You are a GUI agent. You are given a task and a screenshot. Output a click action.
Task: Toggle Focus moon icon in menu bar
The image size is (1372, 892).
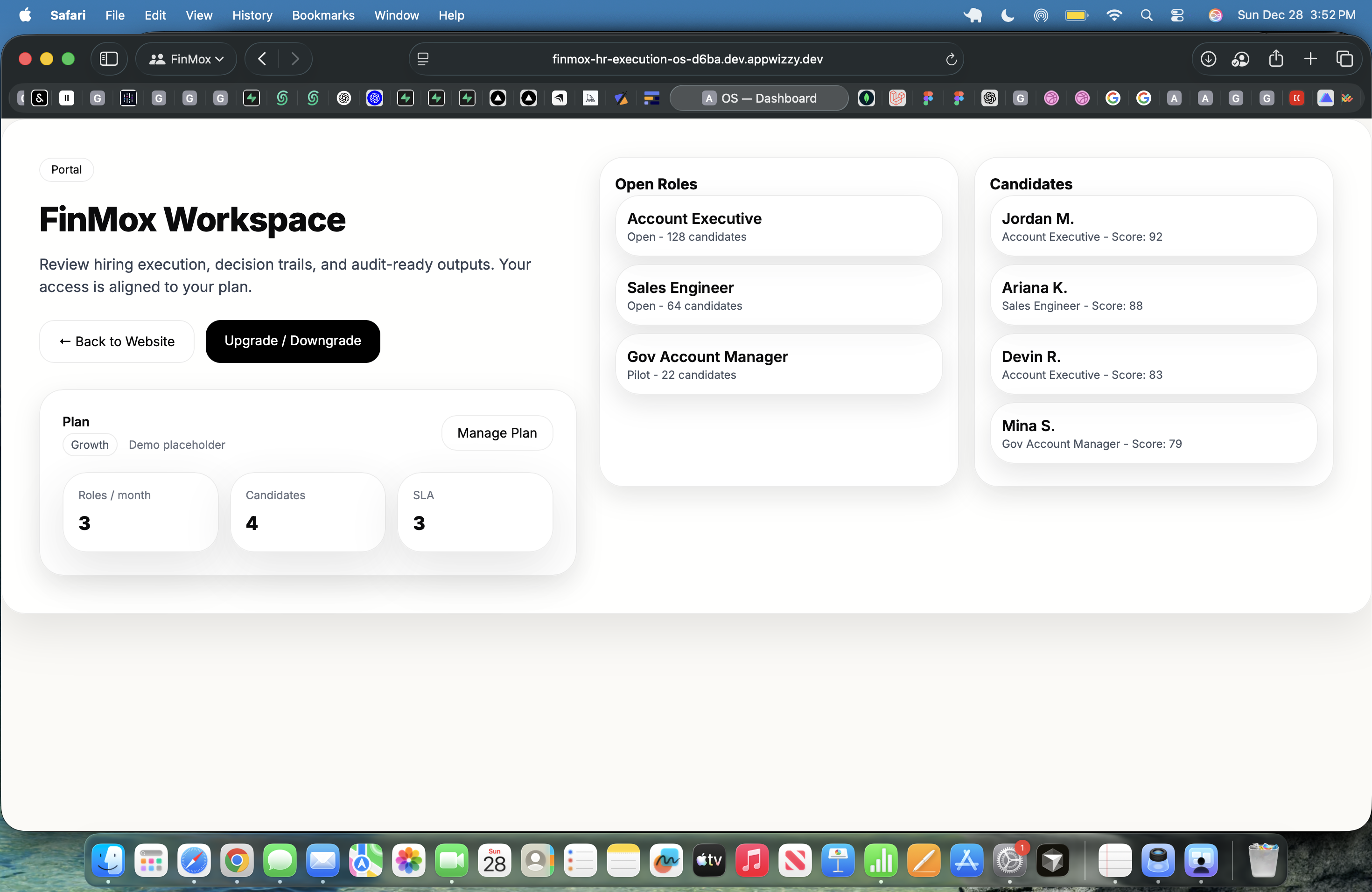pyautogui.click(x=1007, y=15)
